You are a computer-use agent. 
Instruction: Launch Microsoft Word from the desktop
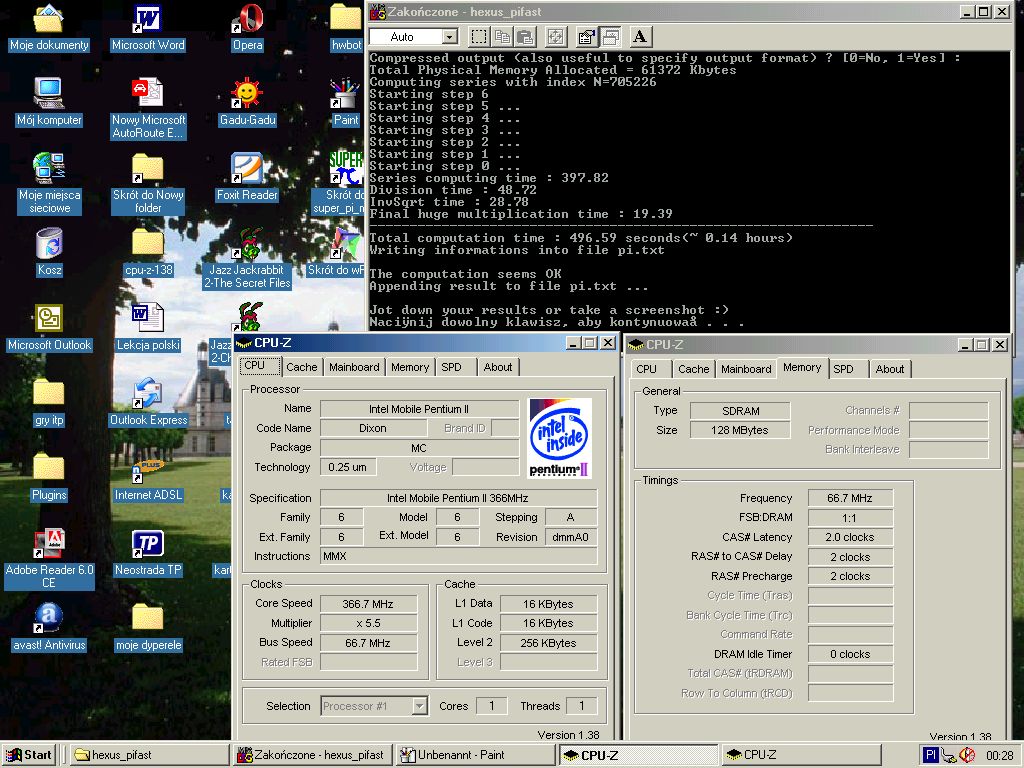tap(148, 28)
